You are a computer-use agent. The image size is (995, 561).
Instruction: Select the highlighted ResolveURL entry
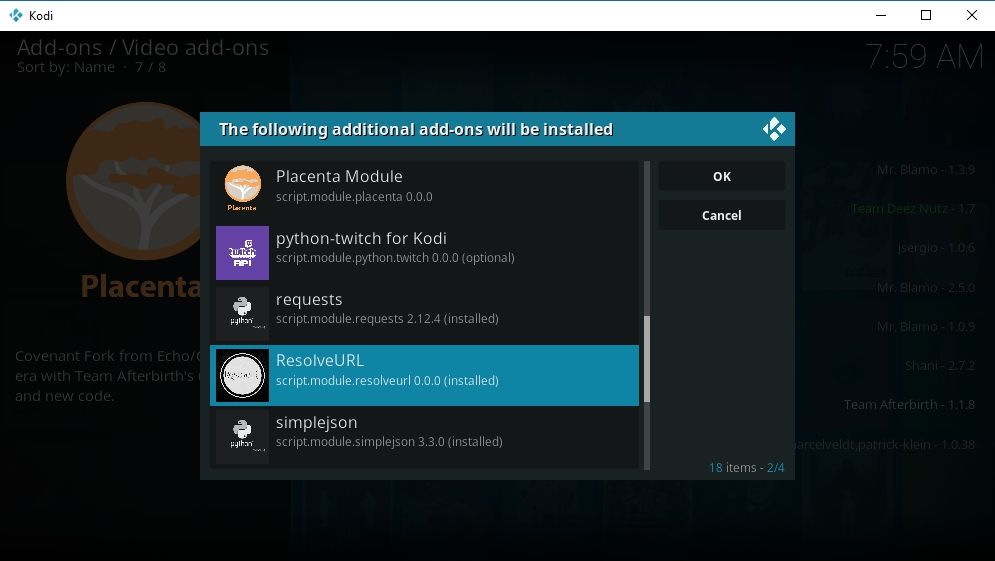(x=425, y=375)
